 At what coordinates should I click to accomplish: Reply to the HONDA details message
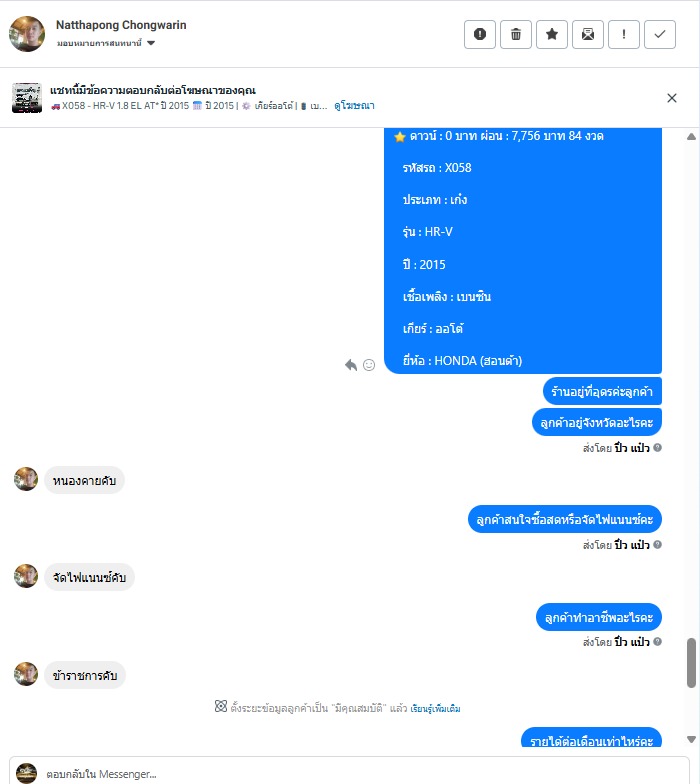(351, 365)
